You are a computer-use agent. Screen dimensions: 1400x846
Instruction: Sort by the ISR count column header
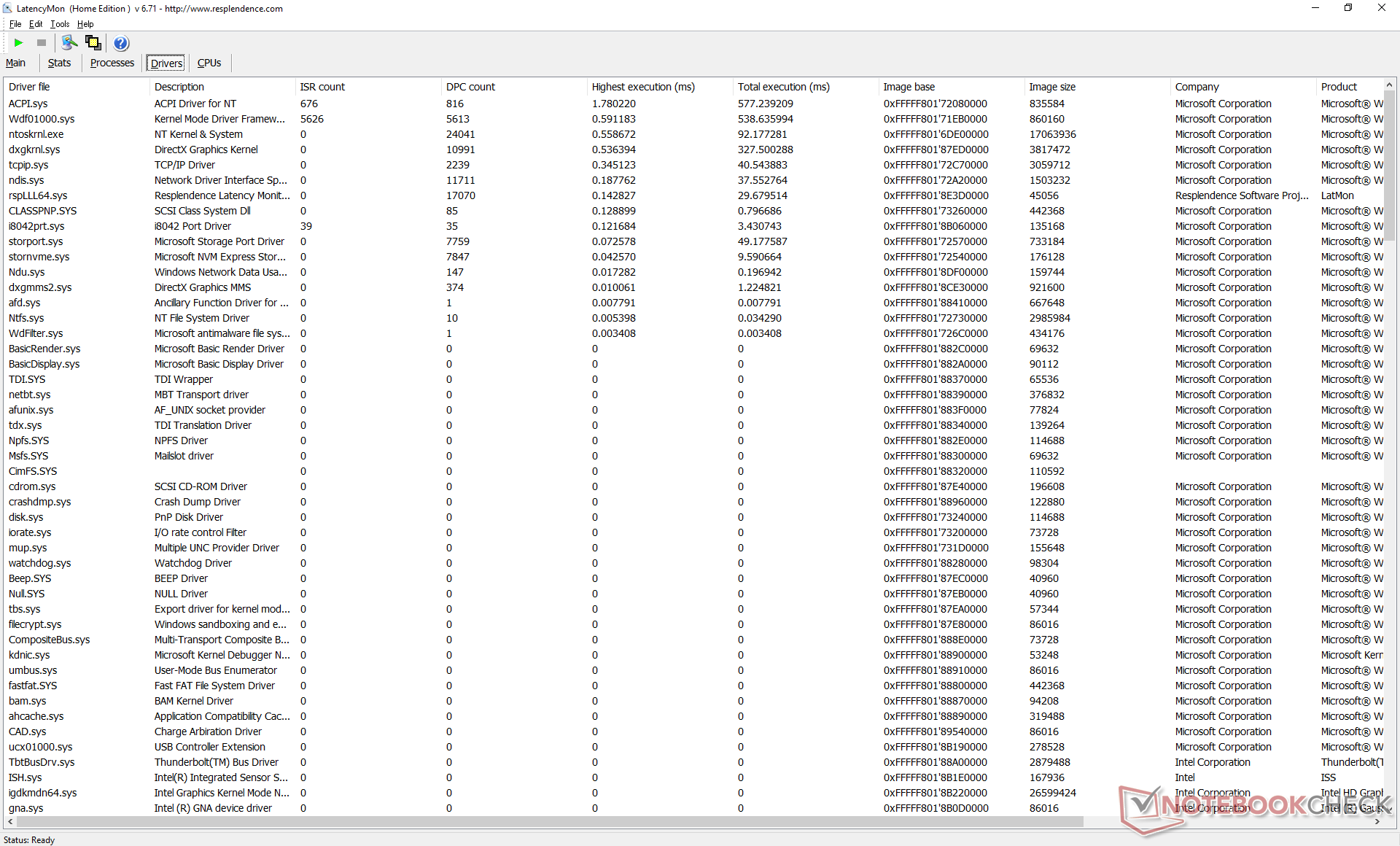pyautogui.click(x=322, y=87)
